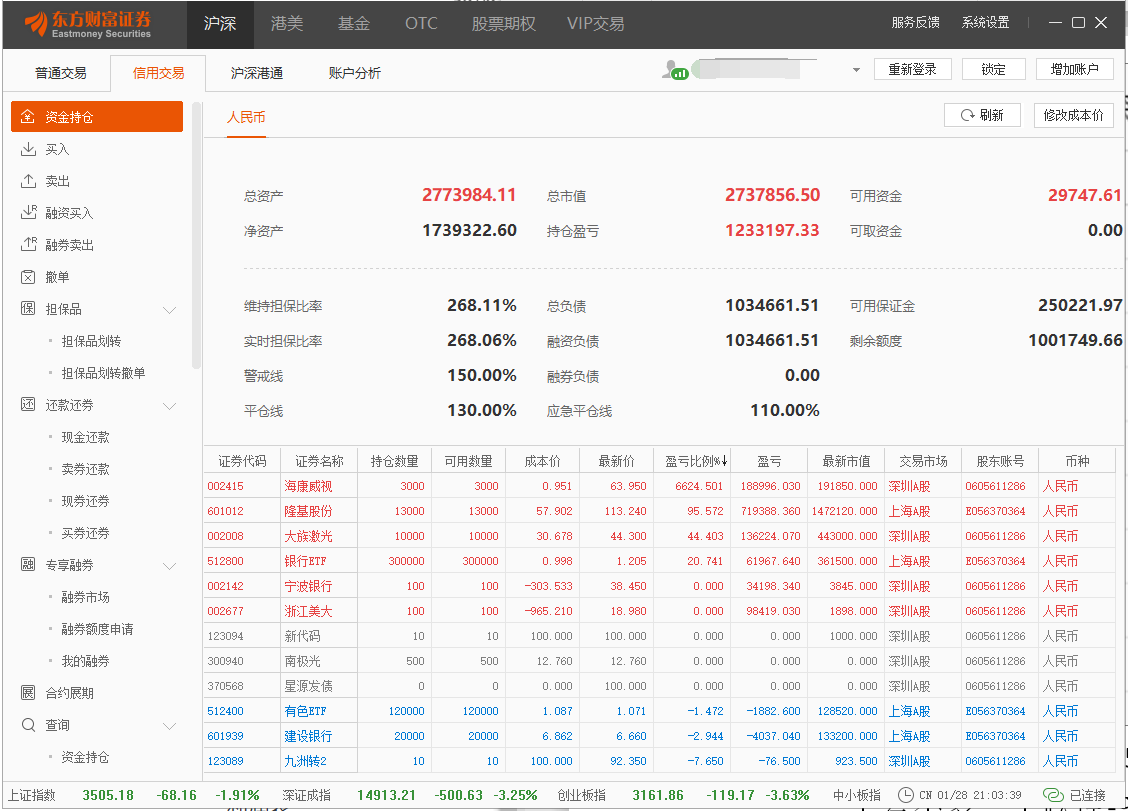Select the 隆基股份 holdings row

659,511
